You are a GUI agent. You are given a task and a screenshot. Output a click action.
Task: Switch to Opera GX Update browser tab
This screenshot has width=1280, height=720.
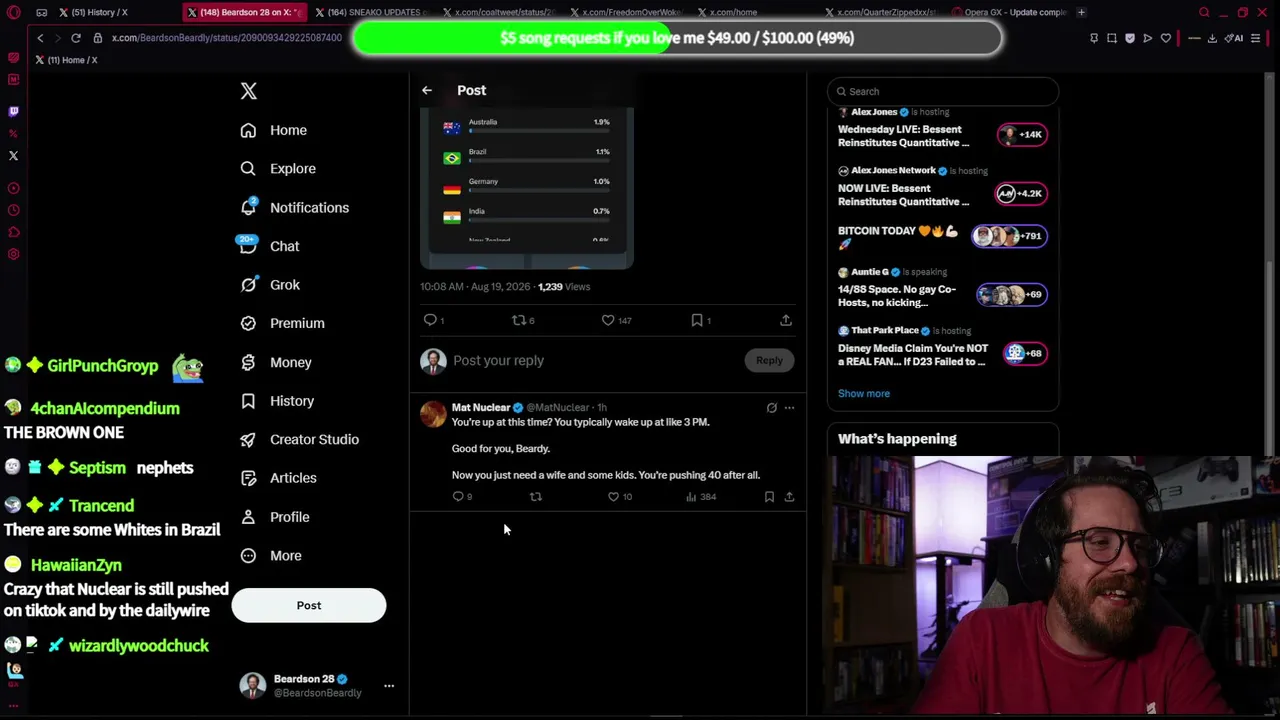(x=1008, y=12)
